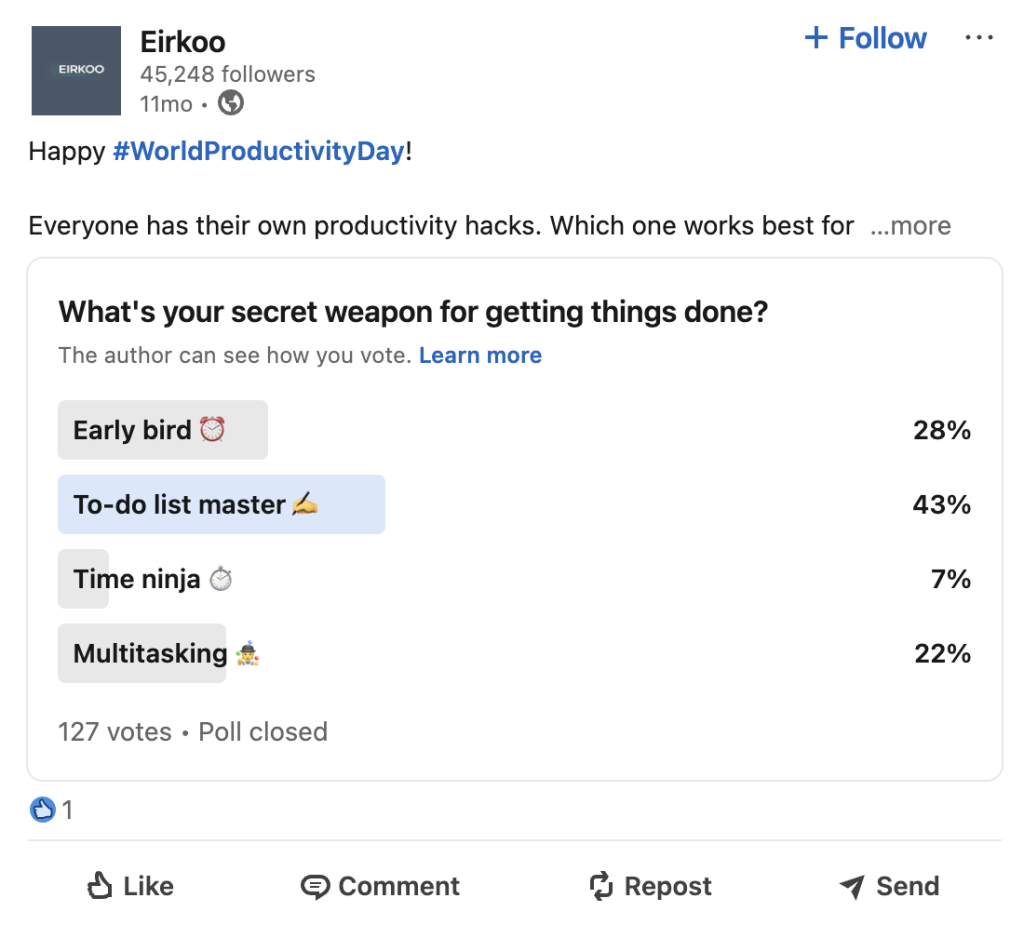Screen dimensions: 1024x925
Task: Expand the post text with …more
Action: tap(910, 226)
